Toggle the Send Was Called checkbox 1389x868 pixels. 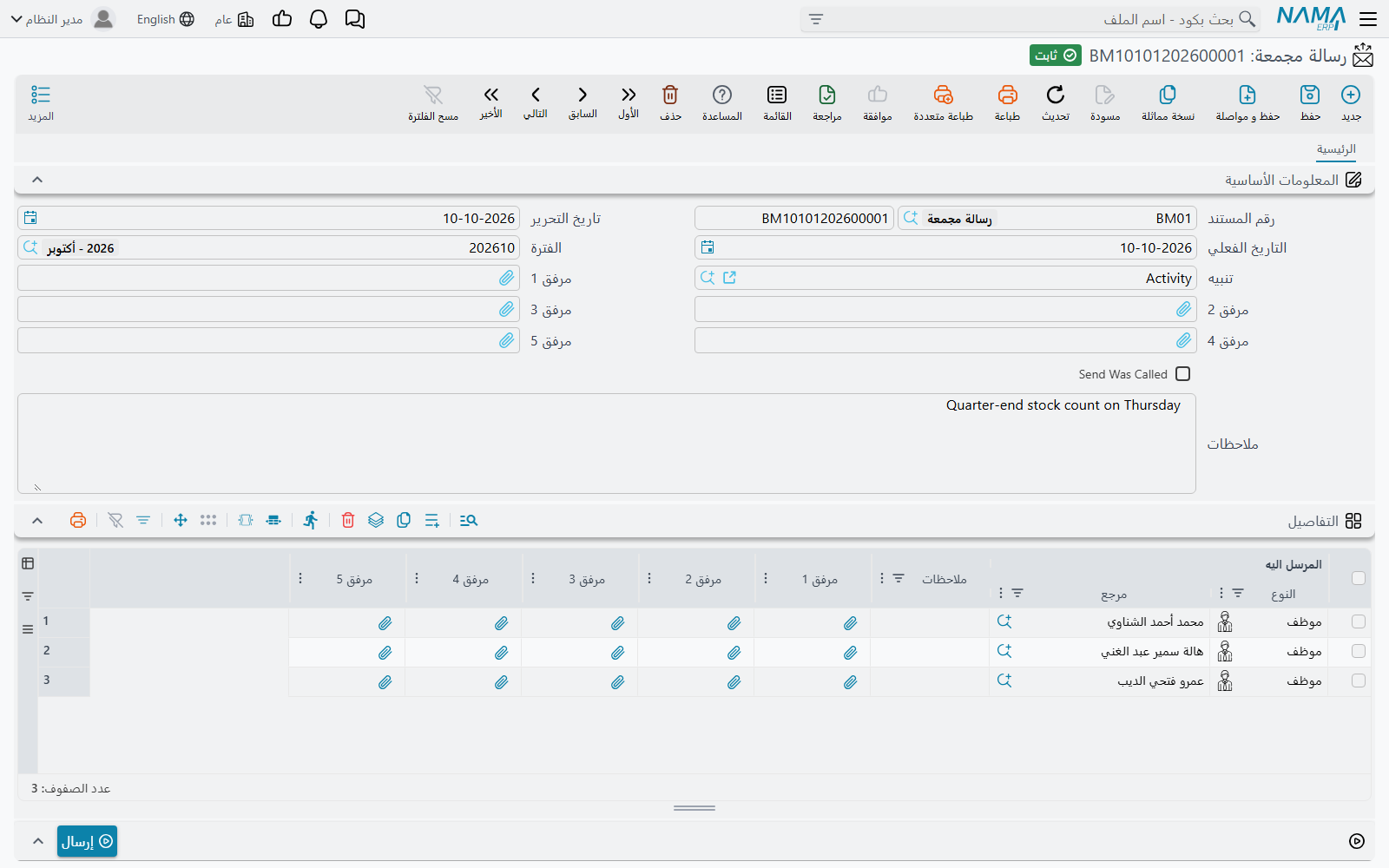(x=1182, y=374)
